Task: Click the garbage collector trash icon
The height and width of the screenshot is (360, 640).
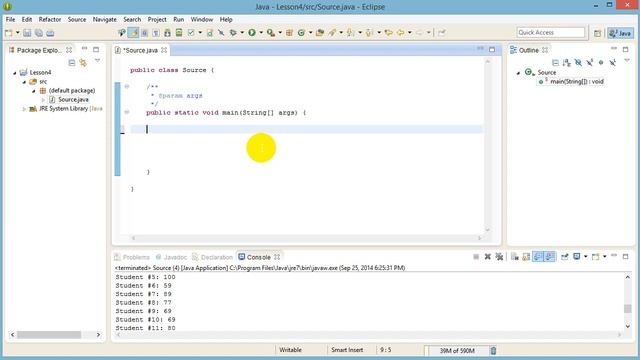Action: 493,351
